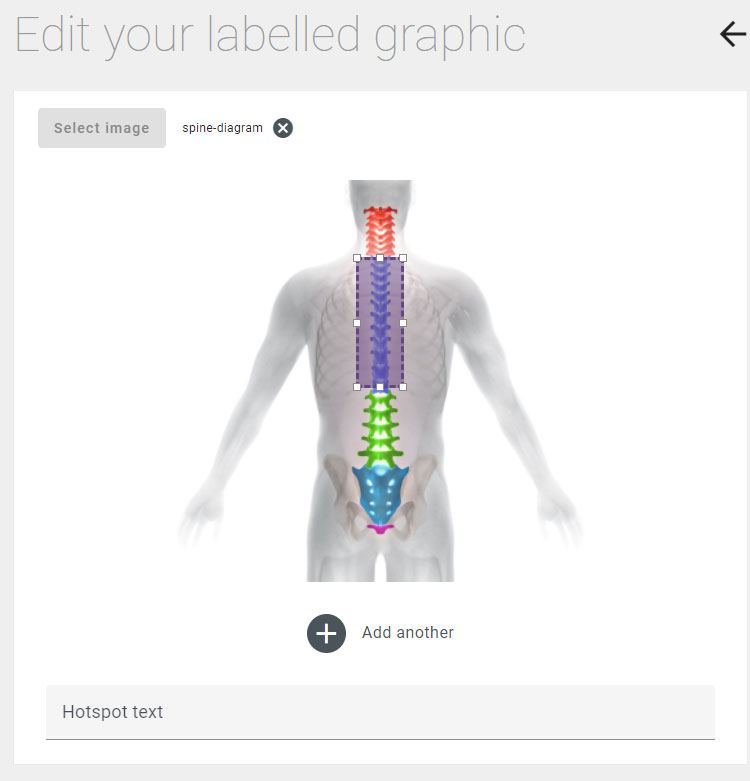Click the red cervical spine region
Viewport: 750px width, 781px height.
click(380, 232)
